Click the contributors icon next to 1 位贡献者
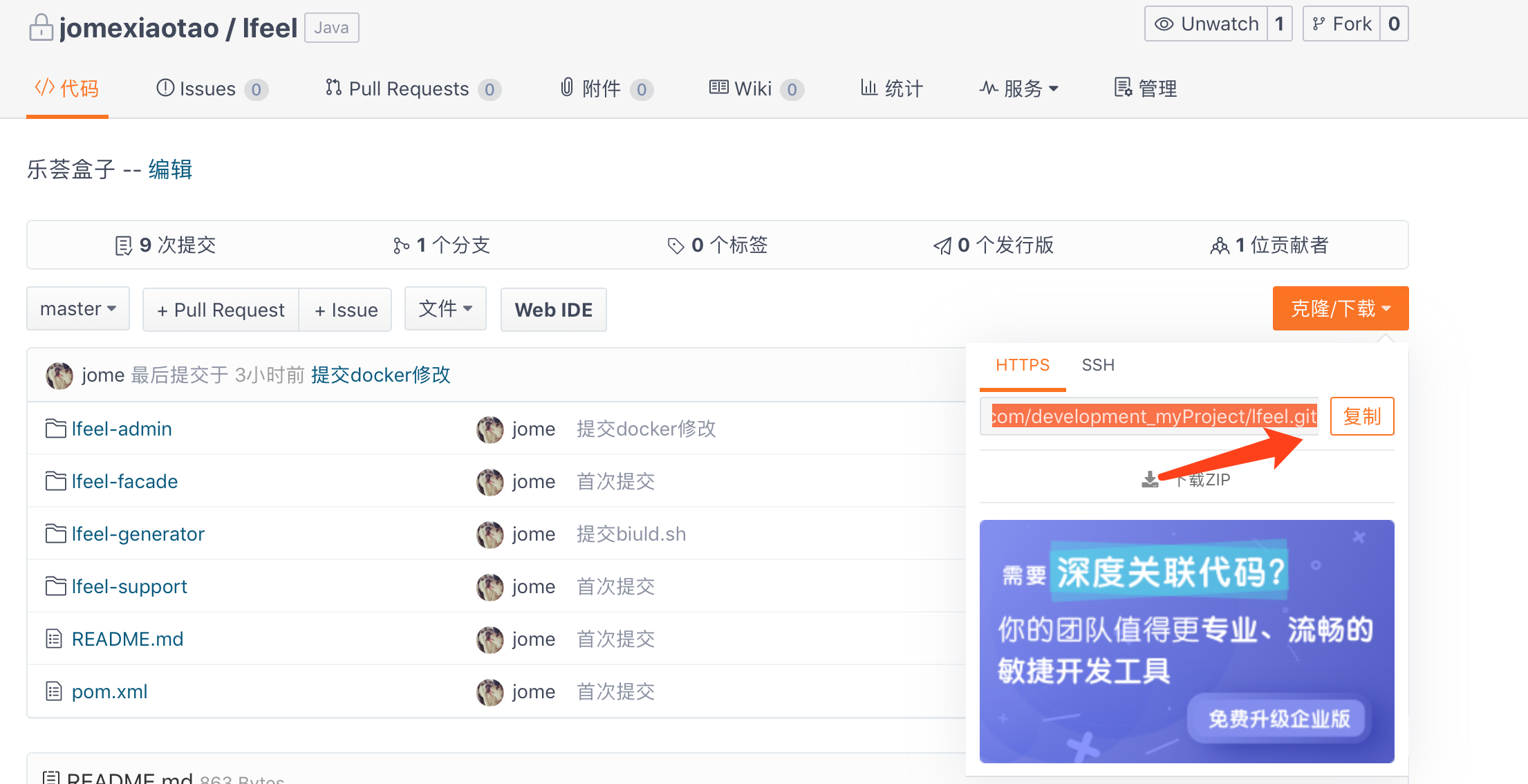 [x=1220, y=245]
